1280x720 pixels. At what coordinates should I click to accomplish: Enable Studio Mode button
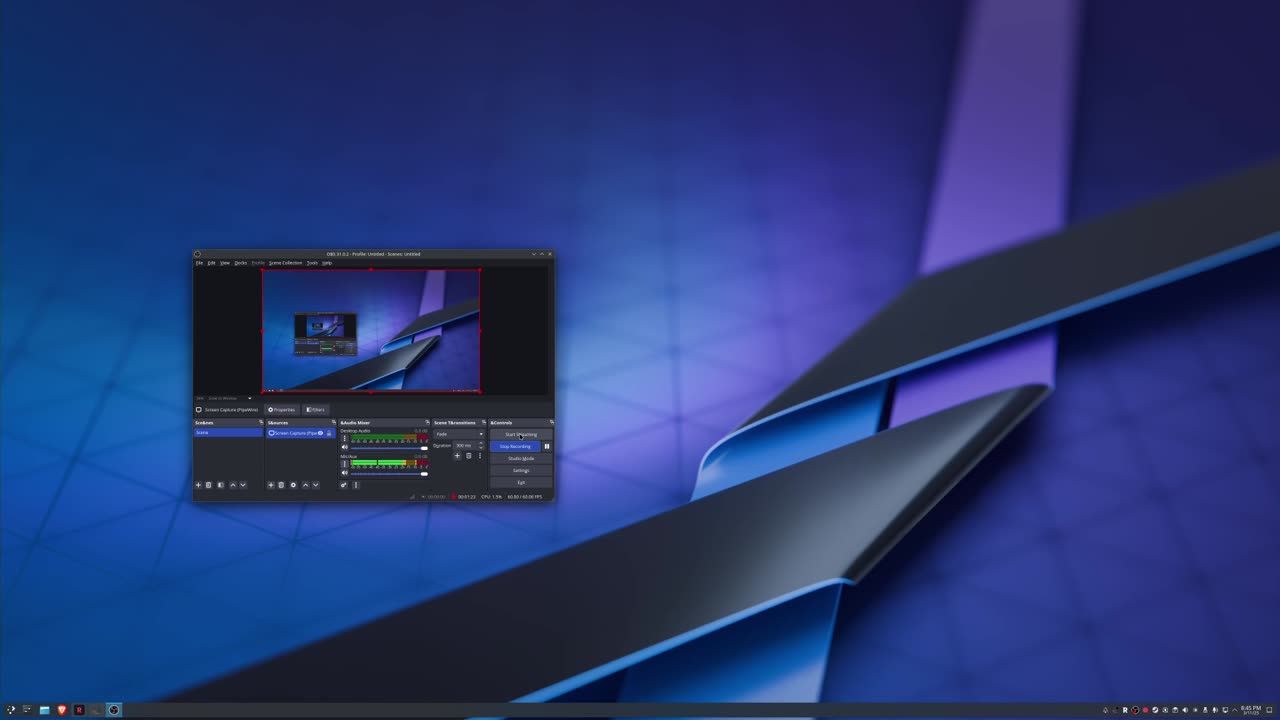coord(521,458)
